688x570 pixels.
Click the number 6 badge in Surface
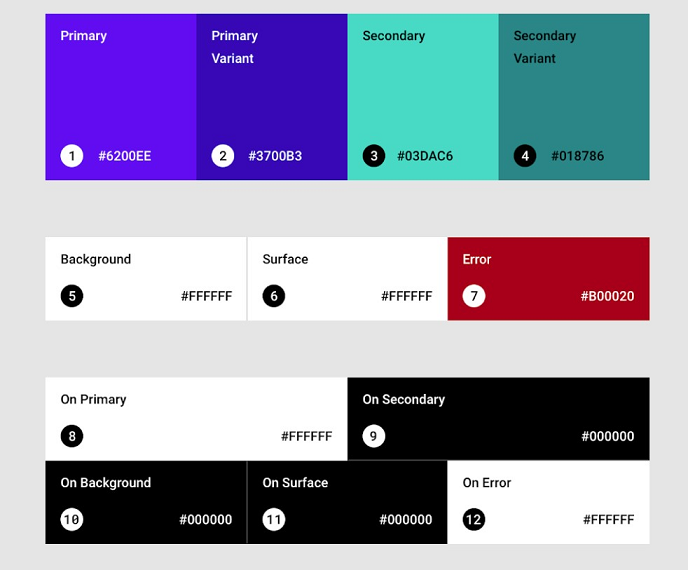(274, 296)
